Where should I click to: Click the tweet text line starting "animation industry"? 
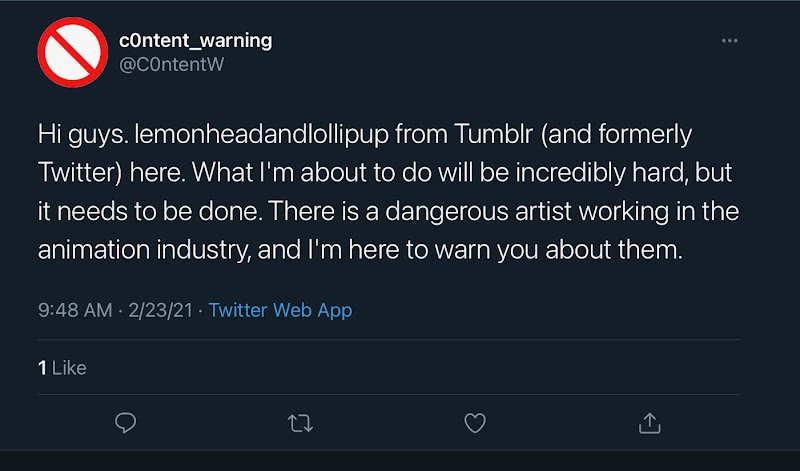(360, 250)
